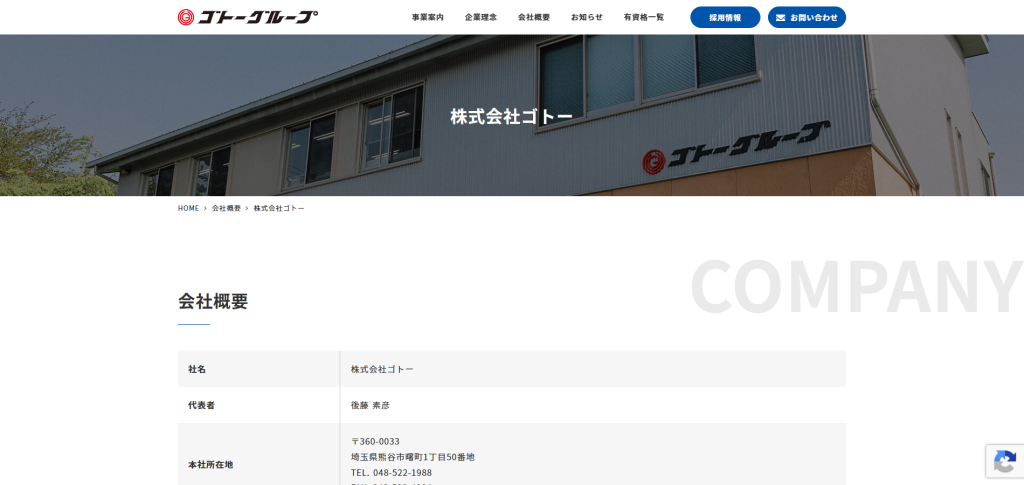
Task: Click 株式会社ゴトー value in company table
Action: pos(382,369)
